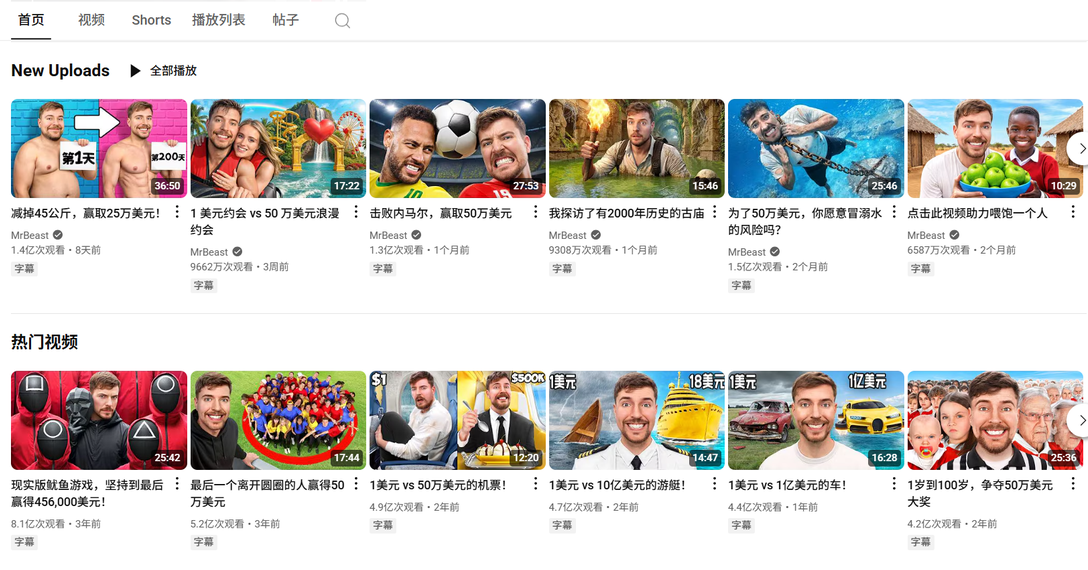This screenshot has height=570, width=1088.
Task: Click '9308万次观看 • 1个月前' text
Action: [603, 251]
